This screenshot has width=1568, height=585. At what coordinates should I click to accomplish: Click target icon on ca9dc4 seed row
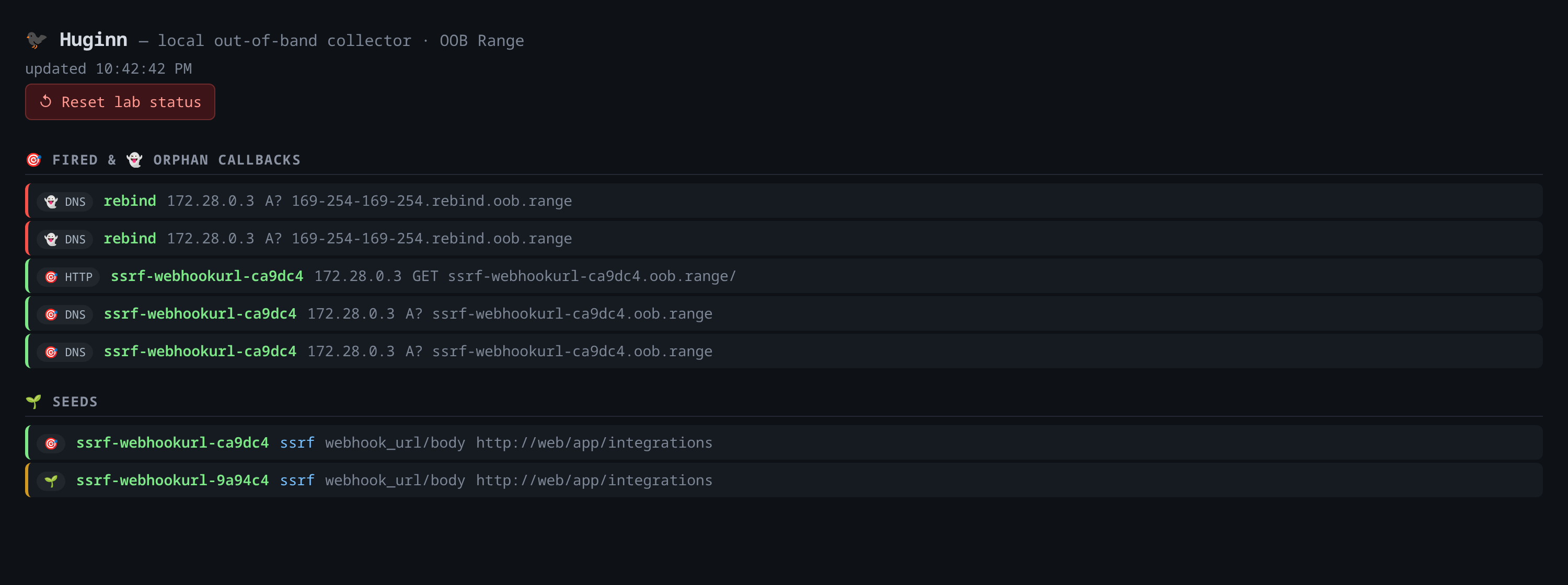pyautogui.click(x=51, y=443)
